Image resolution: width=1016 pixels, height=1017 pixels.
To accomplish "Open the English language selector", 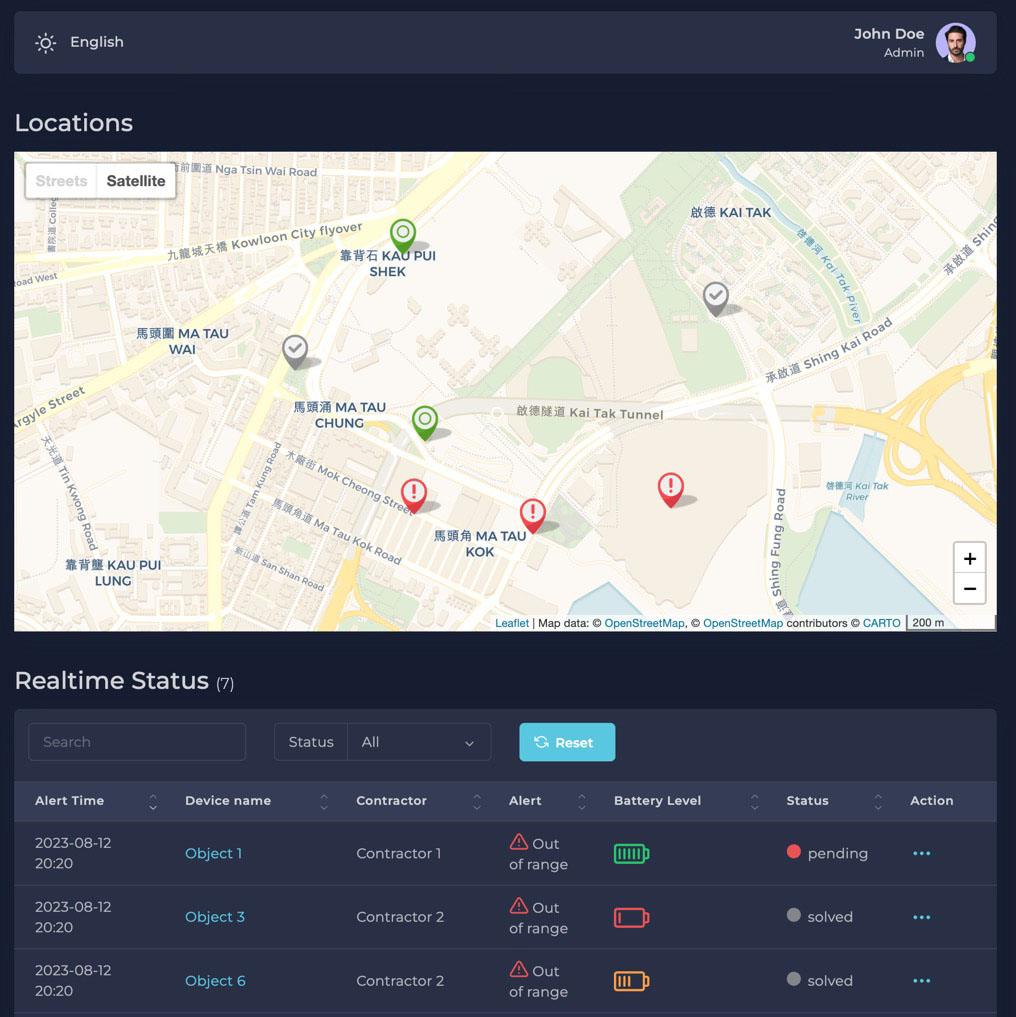I will point(97,42).
